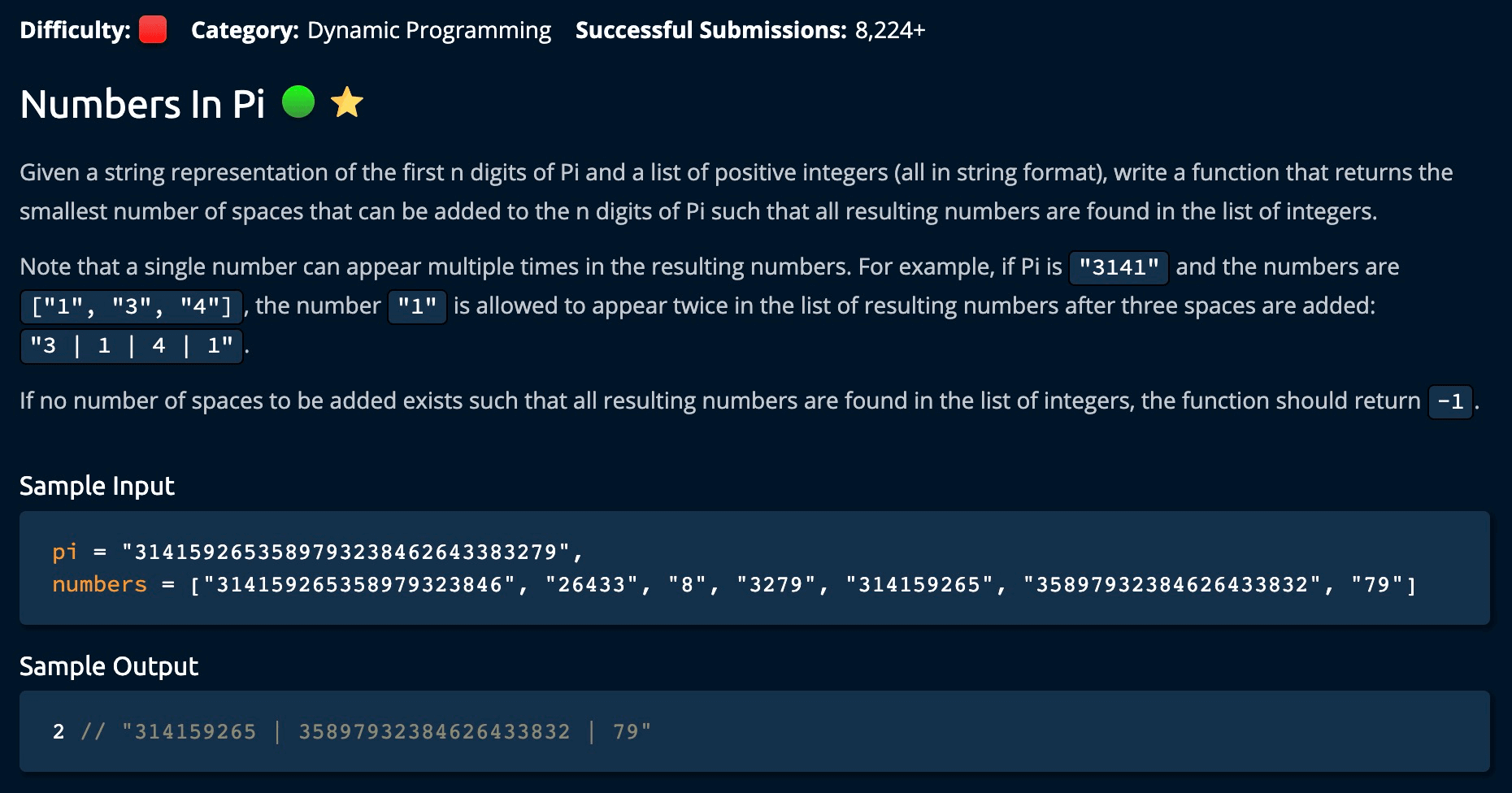The height and width of the screenshot is (793, 1512).
Task: Click the red difficulty indicator square
Action: point(153,30)
